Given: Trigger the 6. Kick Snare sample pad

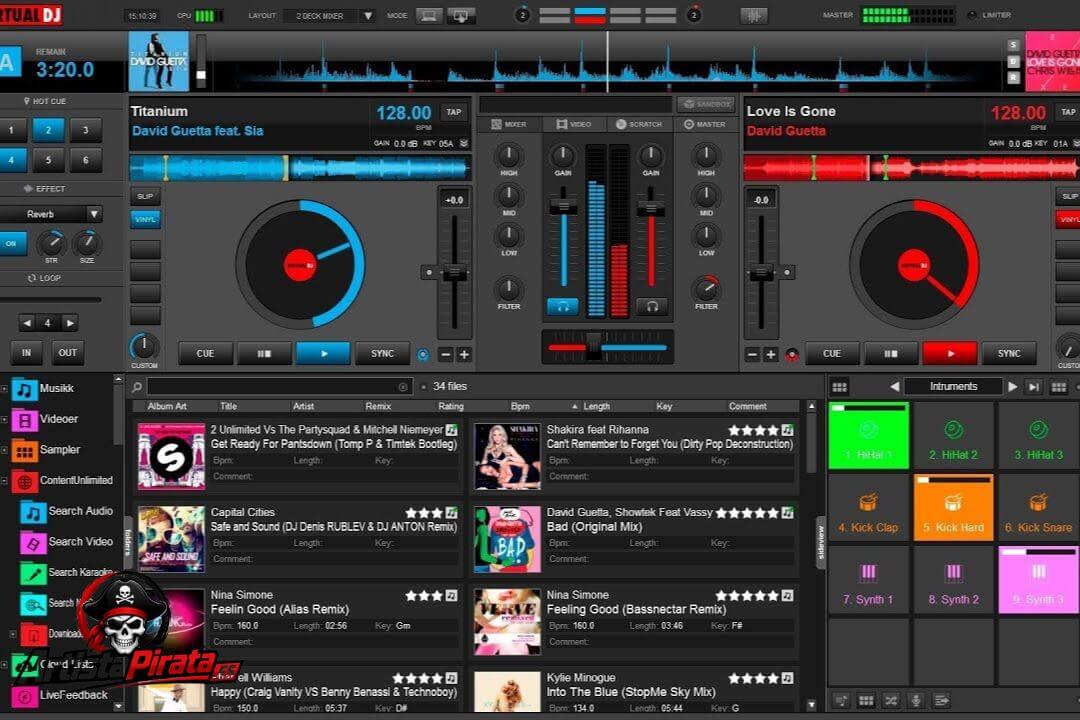Looking at the screenshot, I should [x=1038, y=508].
